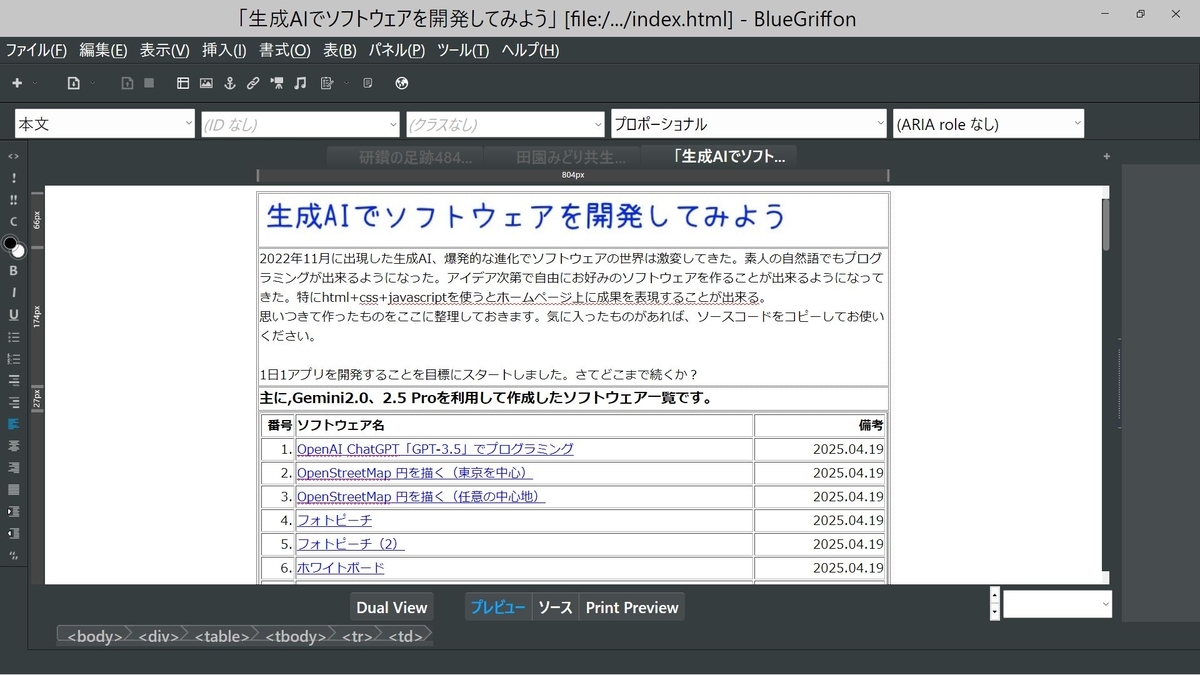Image resolution: width=1200 pixels, height=675 pixels.
Task: Open the (ARIA role なし) dropdown
Action: (988, 124)
